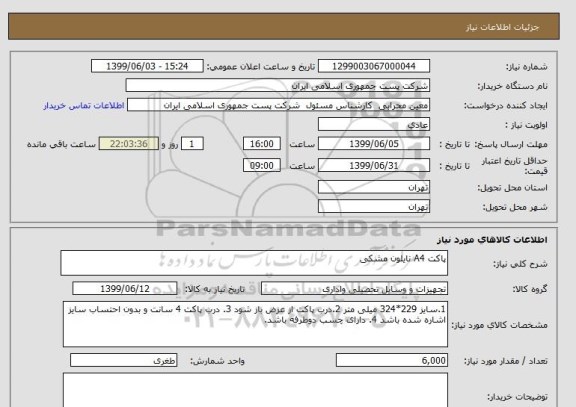
Task: Select the deadline time field 16:00
Action: [x=262, y=144]
